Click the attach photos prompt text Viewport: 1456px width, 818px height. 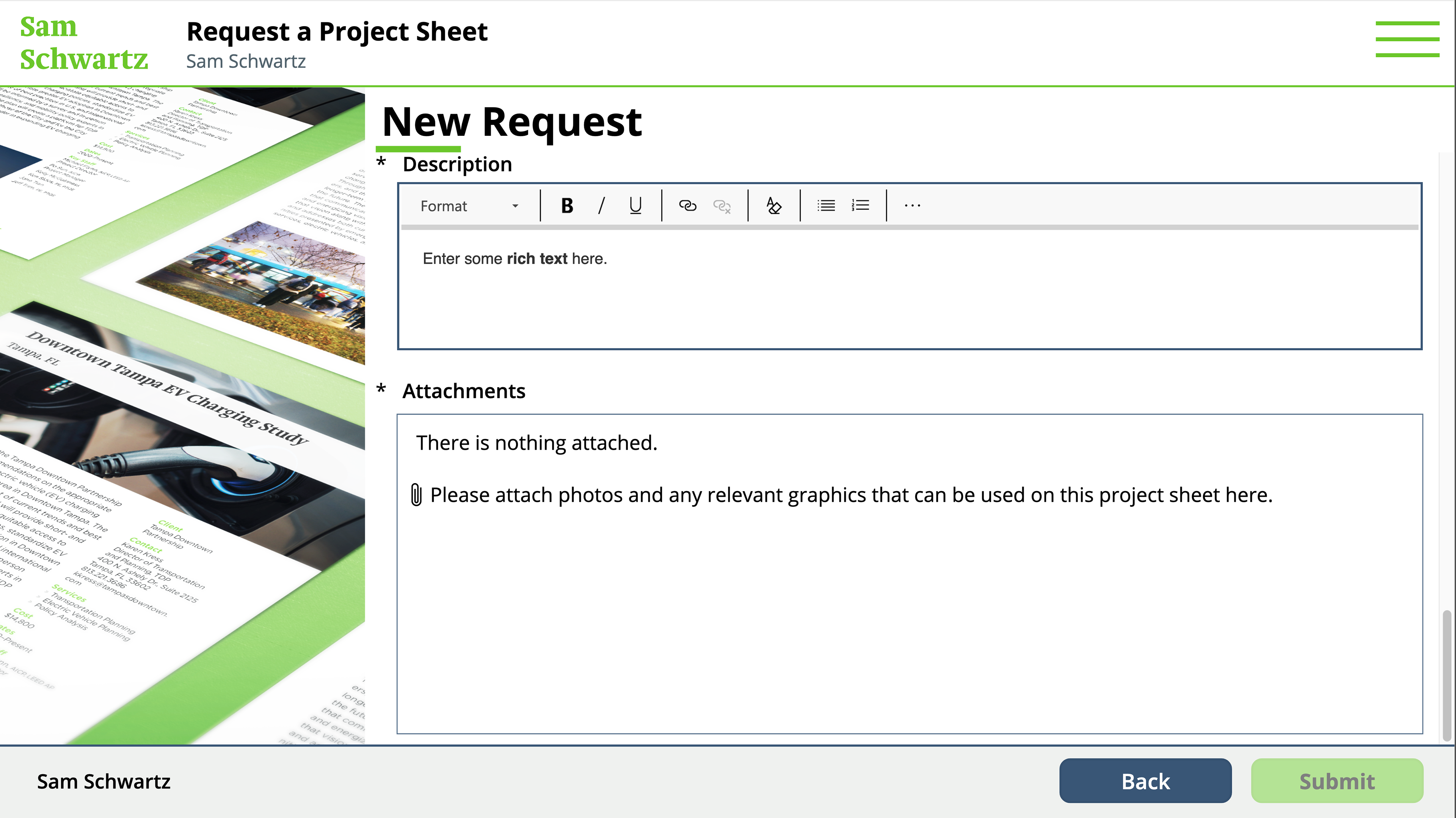tap(850, 495)
